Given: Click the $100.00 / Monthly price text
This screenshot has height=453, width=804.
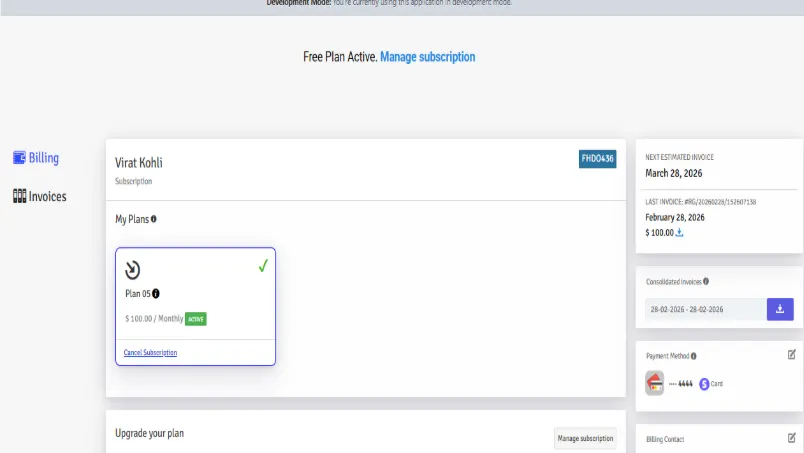Looking at the screenshot, I should point(154,319).
